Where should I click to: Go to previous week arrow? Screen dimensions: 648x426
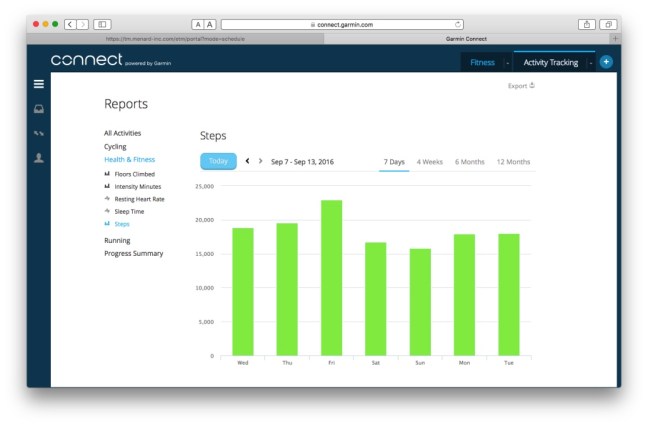[x=247, y=161]
